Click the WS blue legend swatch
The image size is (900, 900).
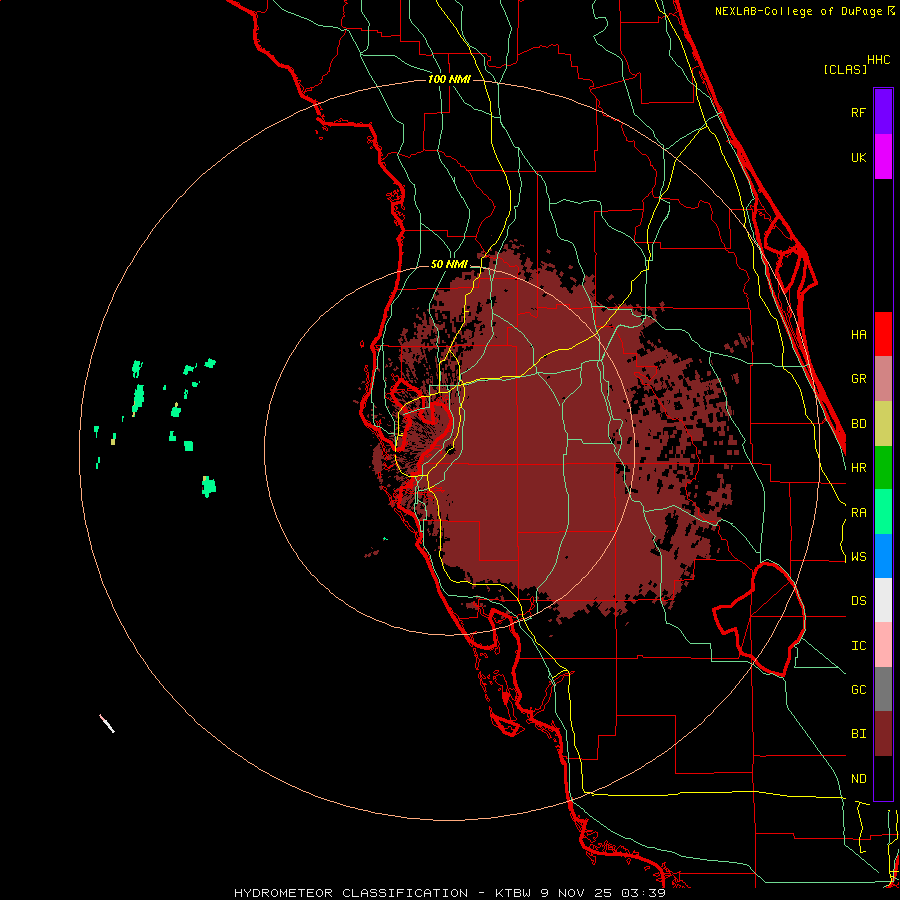click(883, 556)
